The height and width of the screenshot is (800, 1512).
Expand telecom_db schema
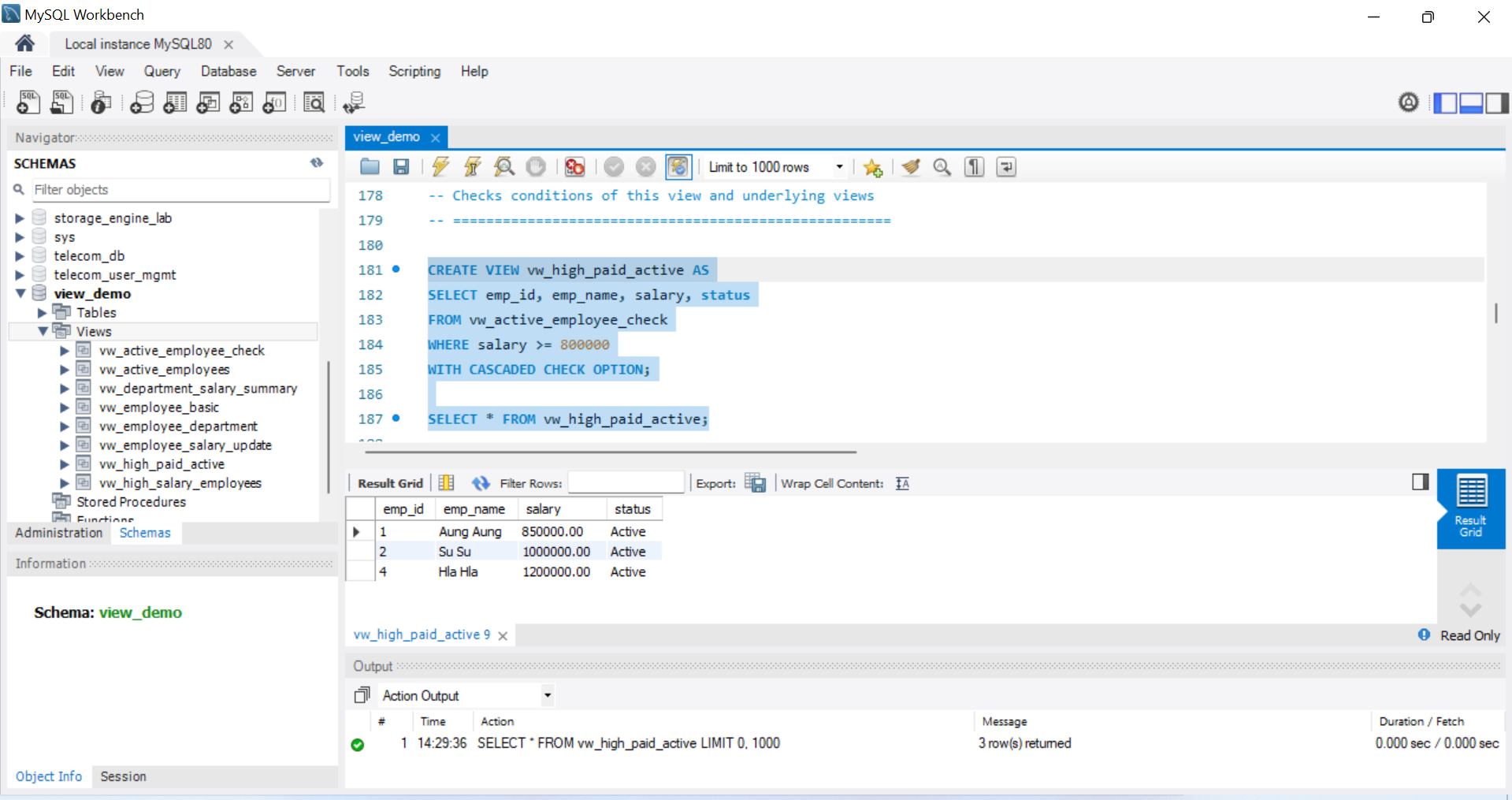click(x=20, y=256)
